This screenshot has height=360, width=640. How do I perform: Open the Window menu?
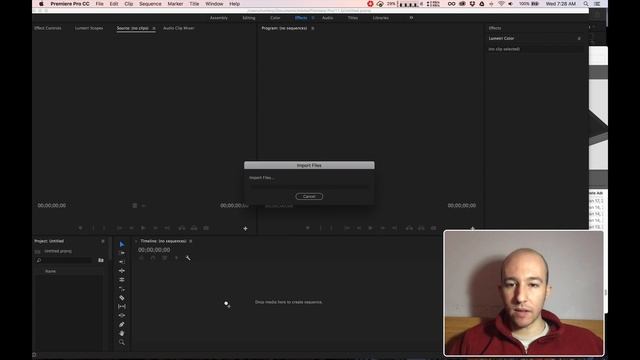[x=214, y=4]
